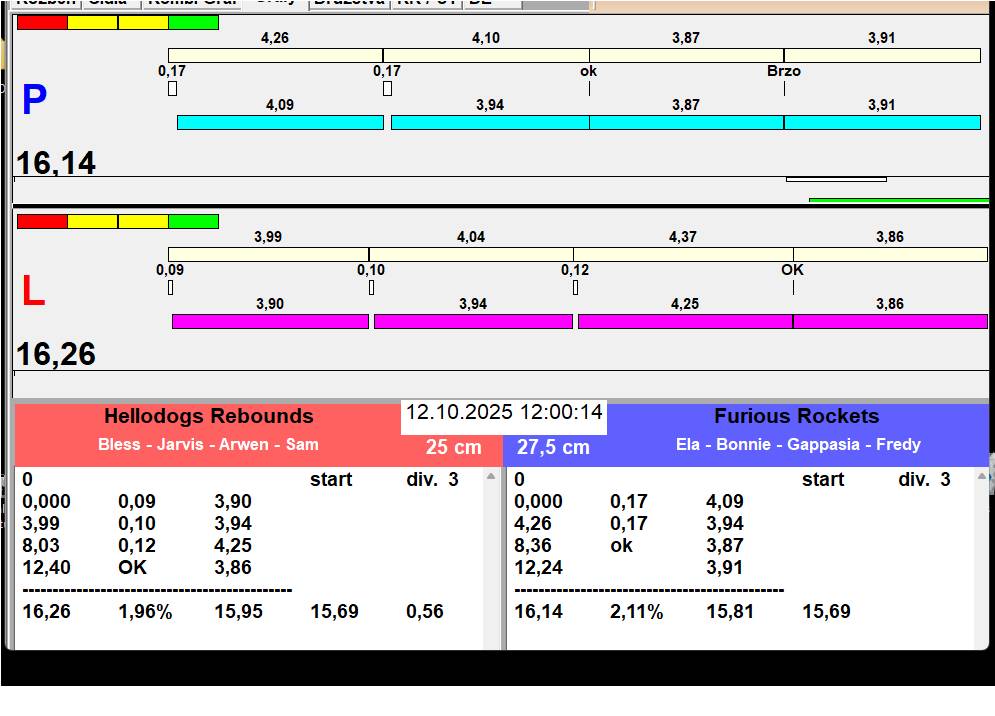Select the cream 4,37 segment in lane L
Image resolution: width=995 pixels, height=716 pixels.
click(x=683, y=255)
